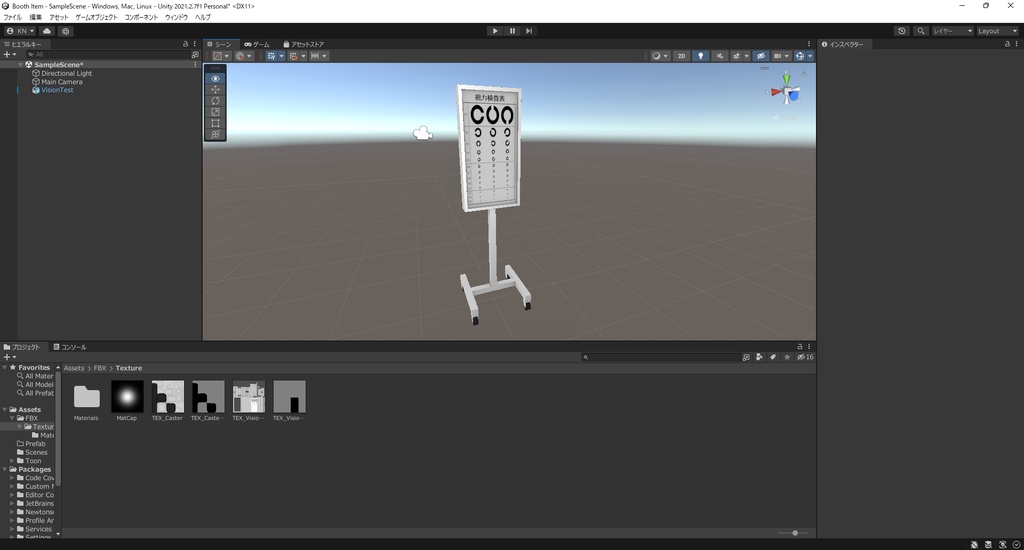Select the Rotate tool in scene overlay
The image size is (1024, 550).
tap(216, 101)
